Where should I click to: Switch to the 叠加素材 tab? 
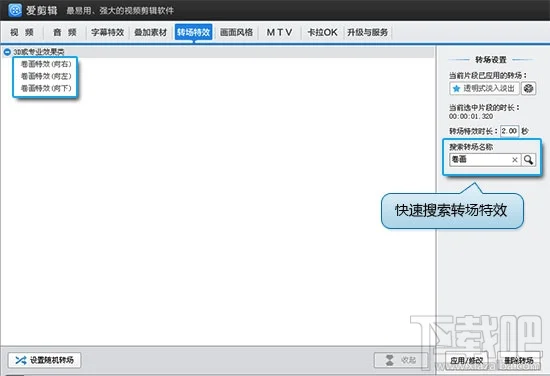pos(151,32)
